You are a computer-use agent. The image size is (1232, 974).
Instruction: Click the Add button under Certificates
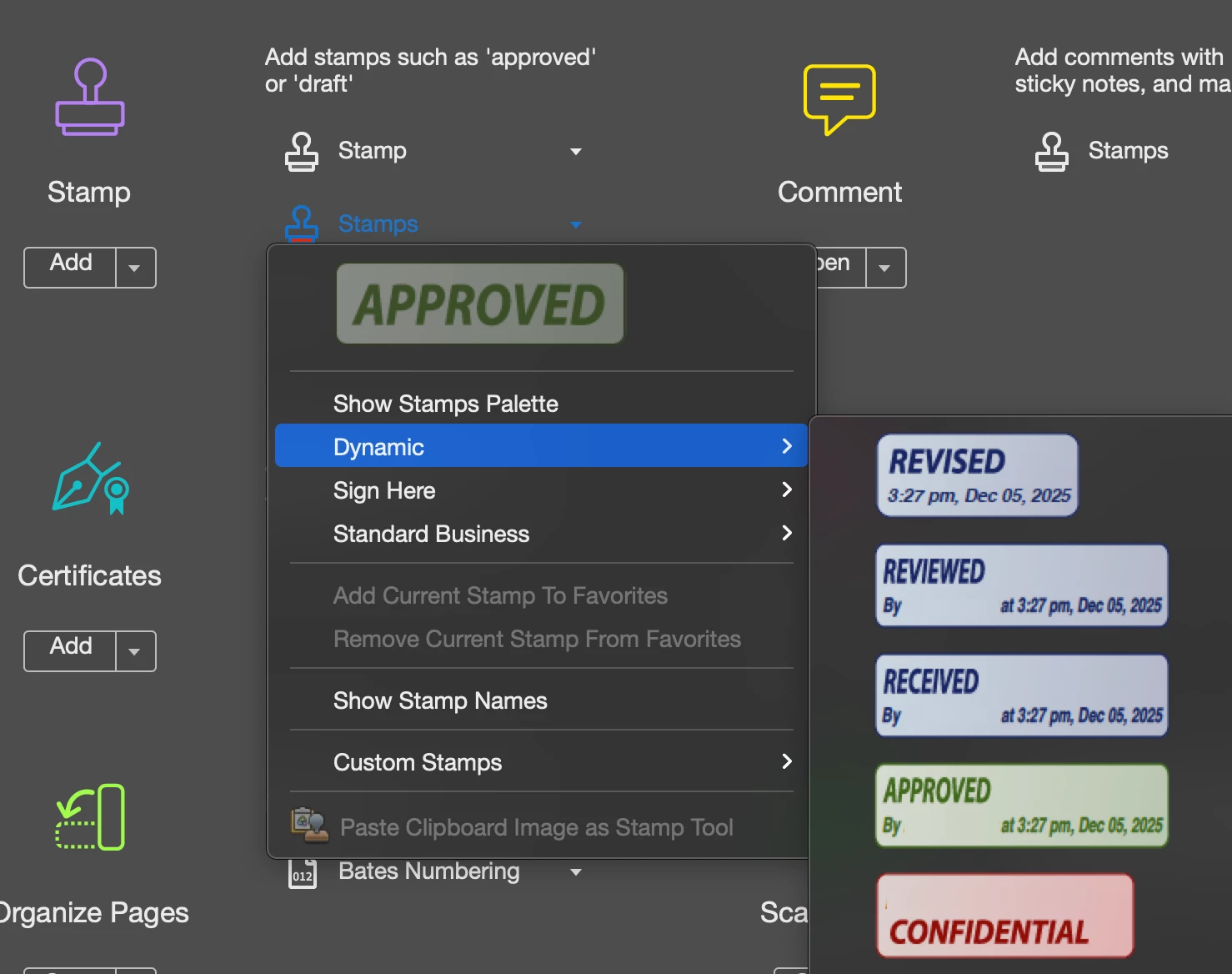(x=70, y=650)
